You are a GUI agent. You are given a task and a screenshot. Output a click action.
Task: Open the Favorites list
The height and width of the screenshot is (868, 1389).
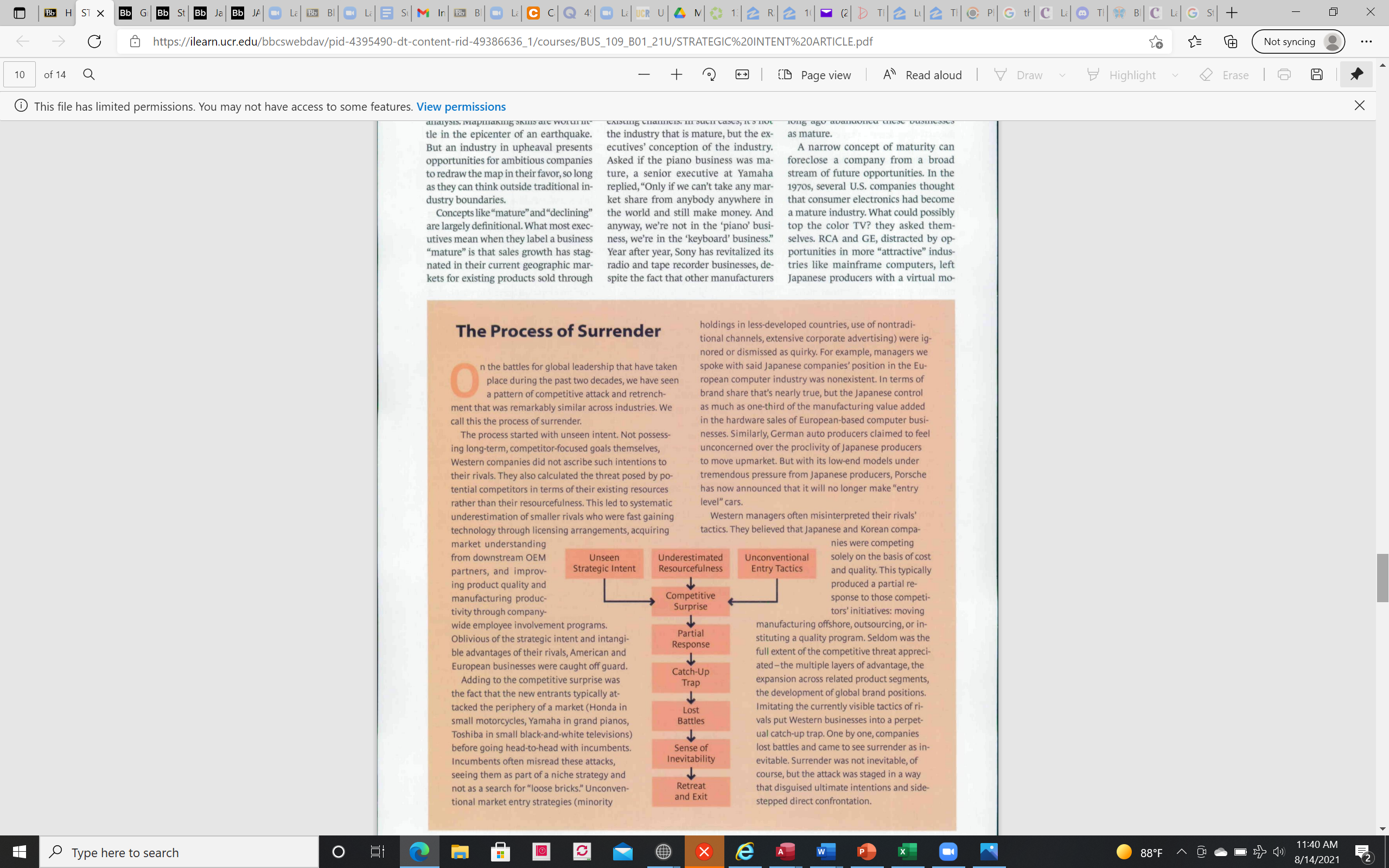point(1194,41)
